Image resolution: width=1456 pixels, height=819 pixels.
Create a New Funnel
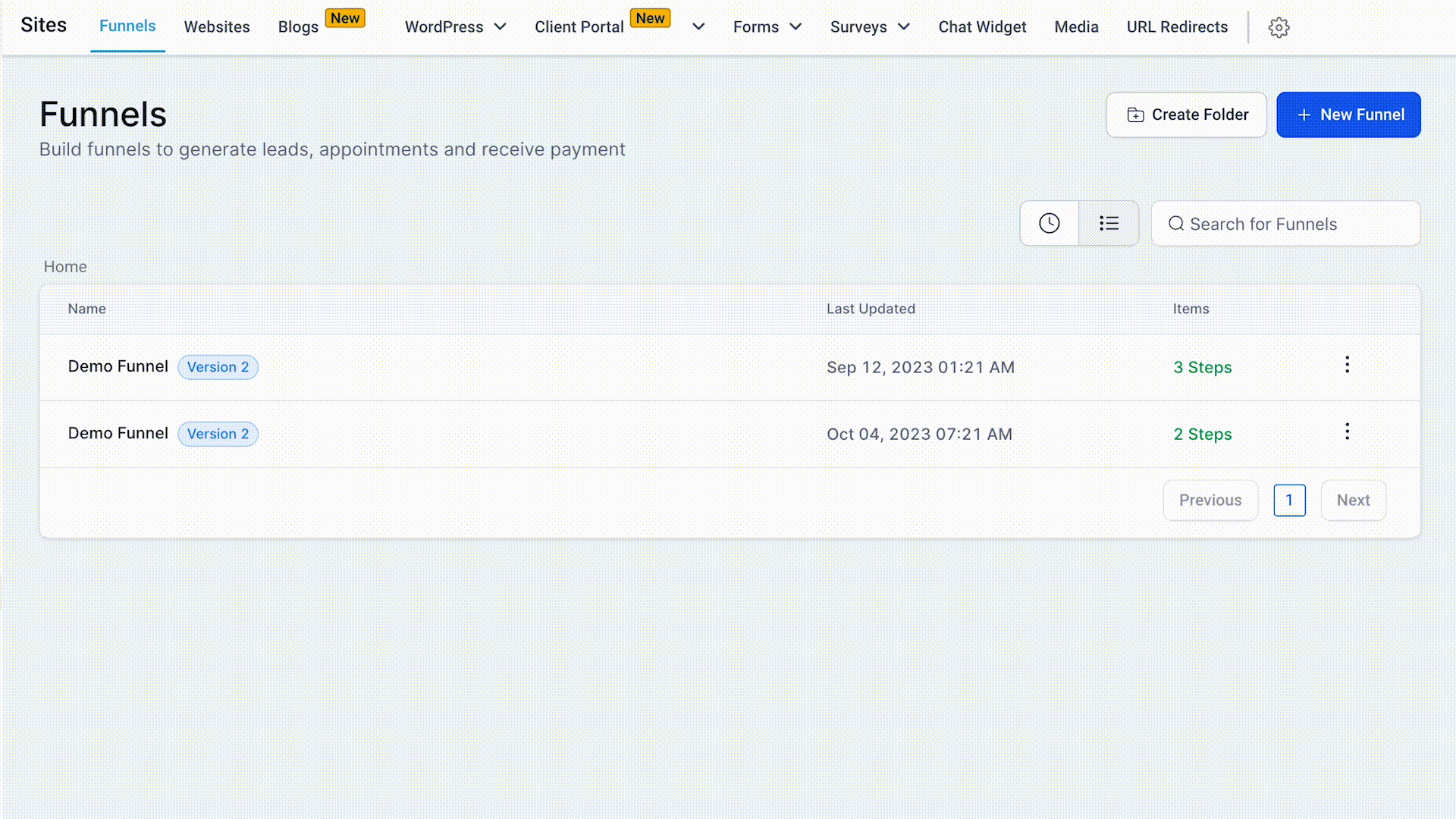1348,115
